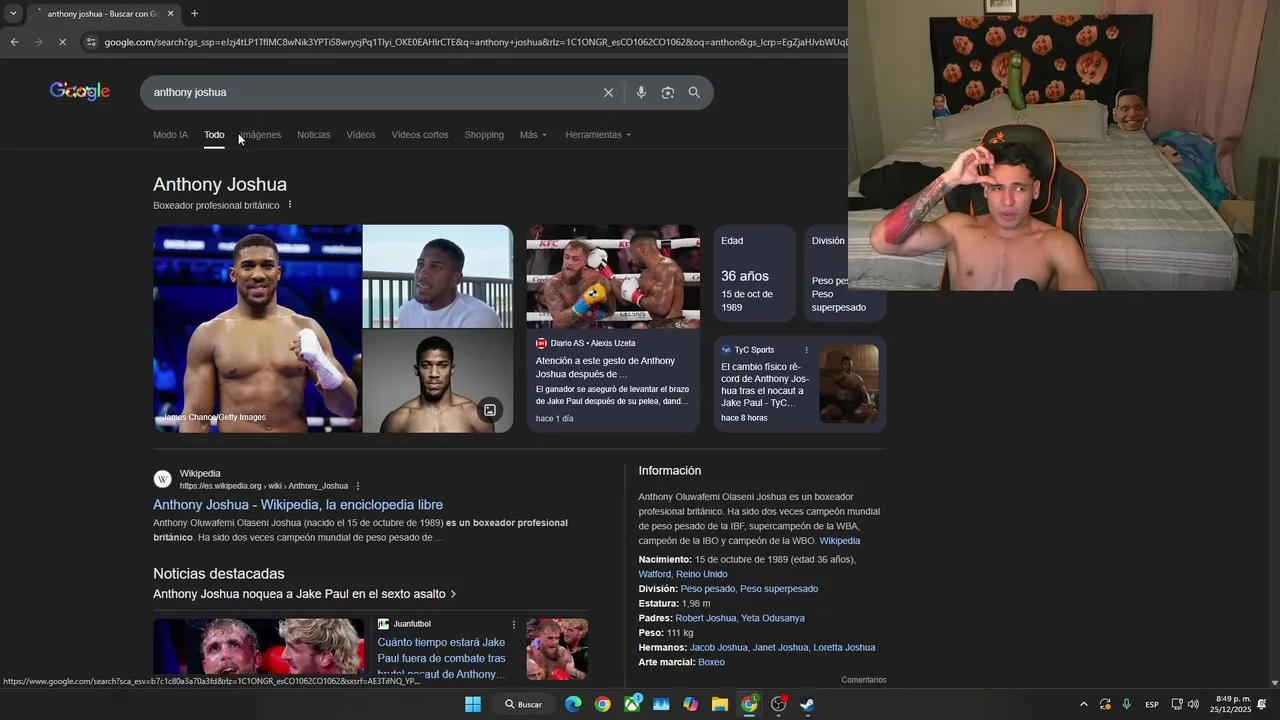Click the Wikipedia favicon of the result
The width and height of the screenshot is (1280, 720).
tap(163, 479)
